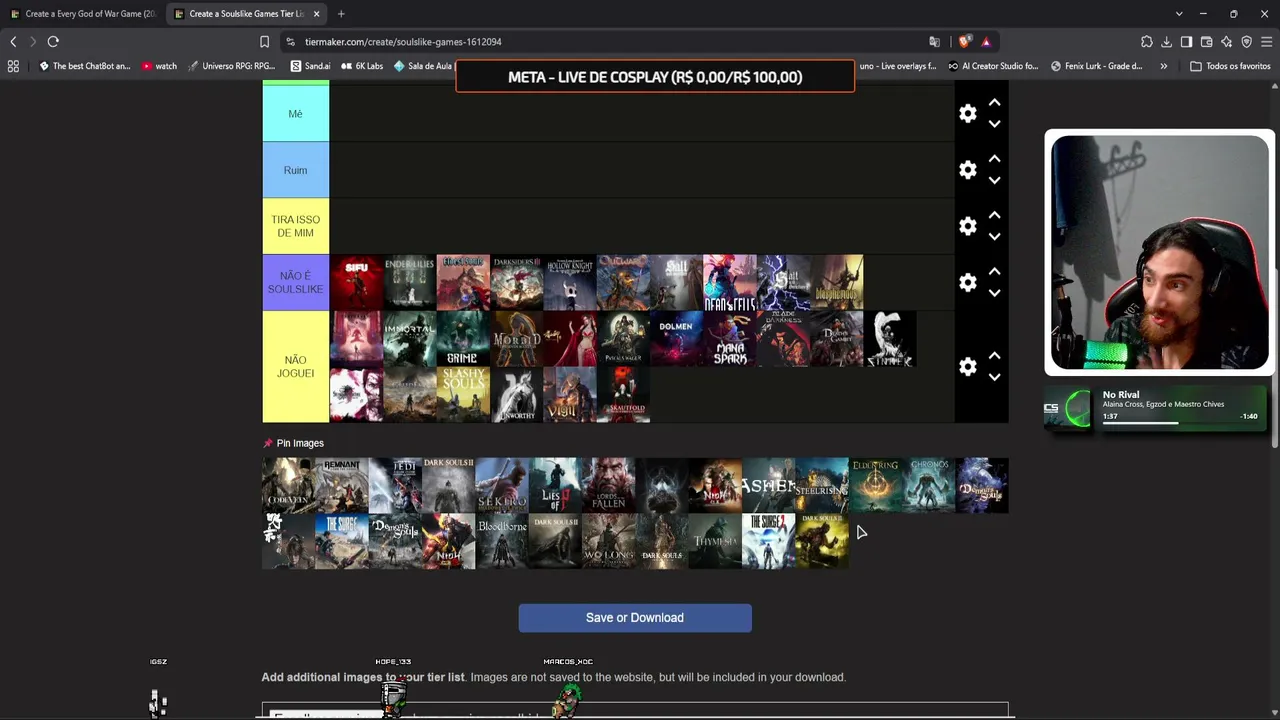Image resolution: width=1280 pixels, height=720 pixels.
Task: Go back to the previous page
Action: (x=13, y=42)
